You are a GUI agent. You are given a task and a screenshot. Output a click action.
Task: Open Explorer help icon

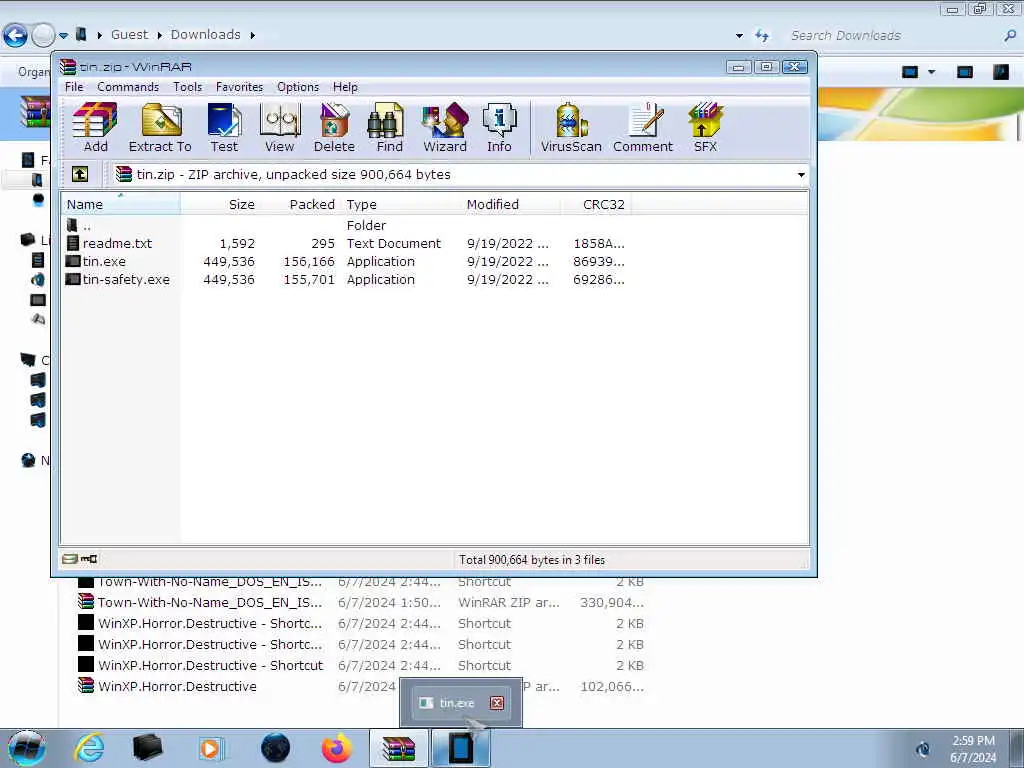coord(1001,72)
